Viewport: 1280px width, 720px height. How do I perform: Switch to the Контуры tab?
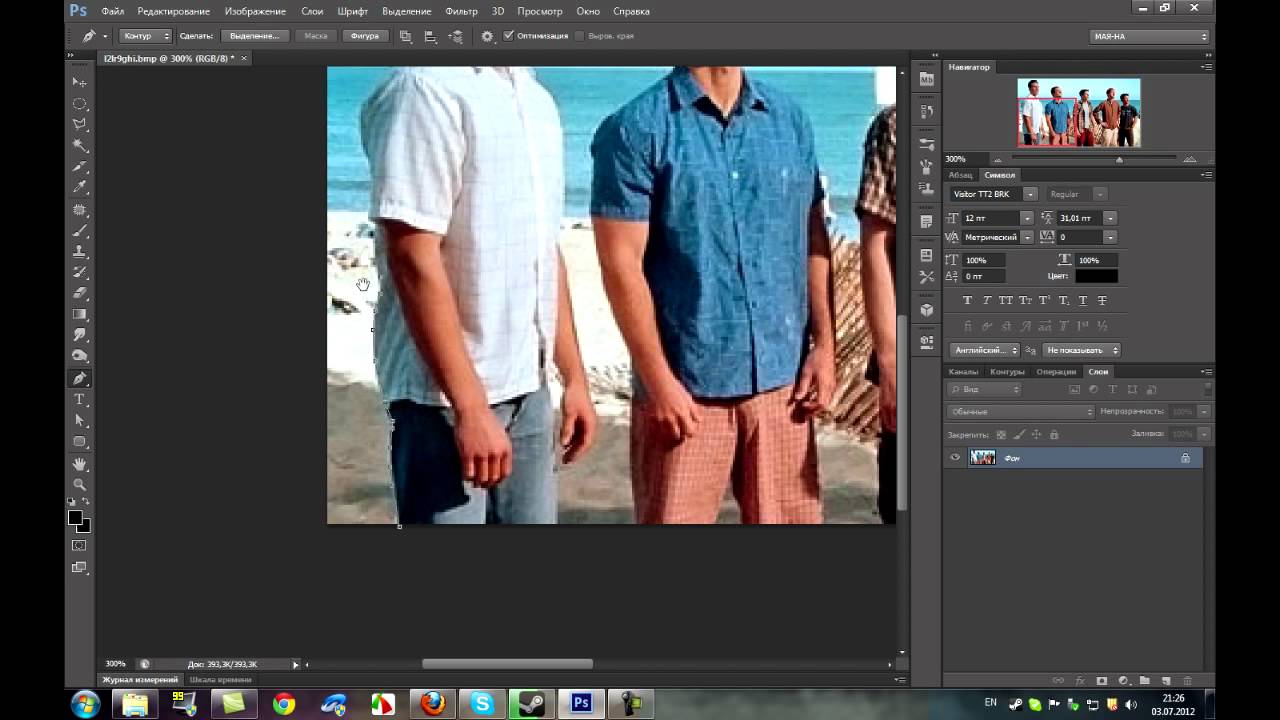(1007, 372)
